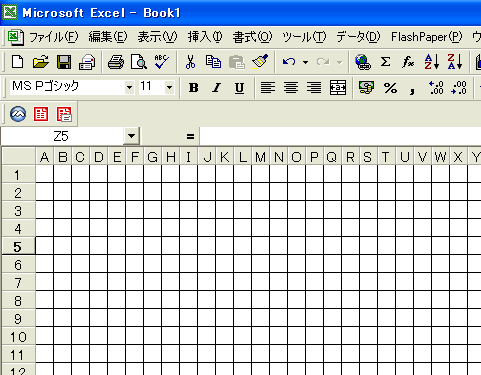Open the 表示(V) menu

[x=157, y=37]
